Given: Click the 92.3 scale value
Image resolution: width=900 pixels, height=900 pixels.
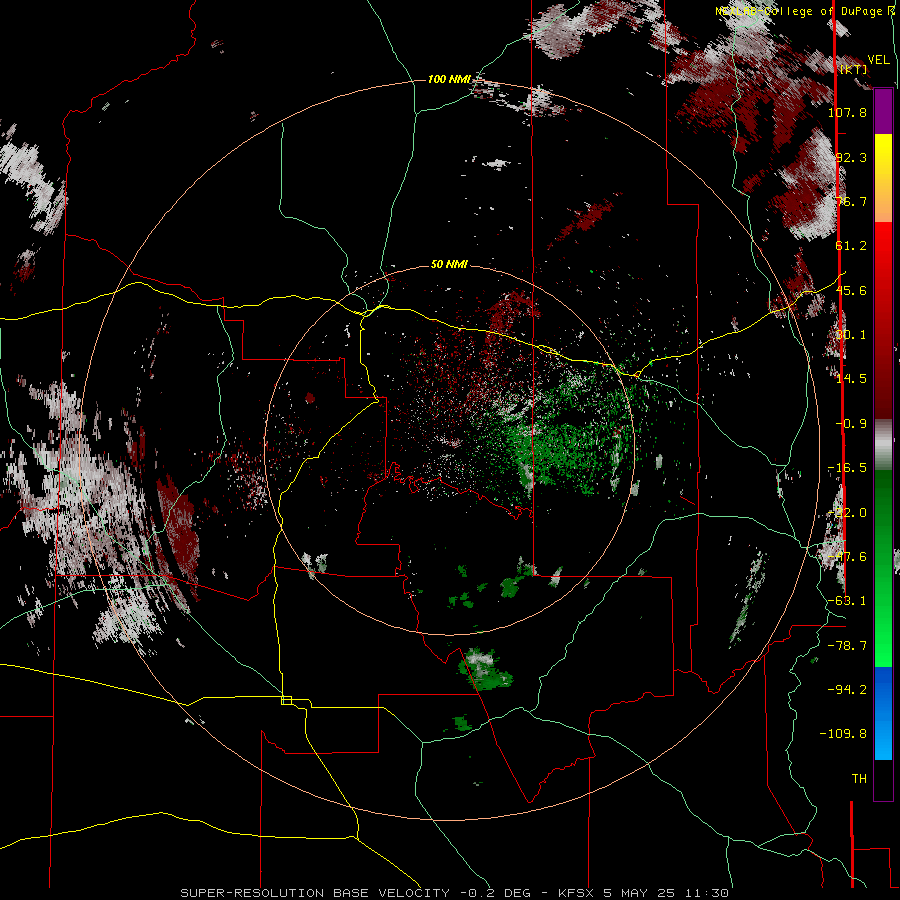Looking at the screenshot, I should pos(851,157).
